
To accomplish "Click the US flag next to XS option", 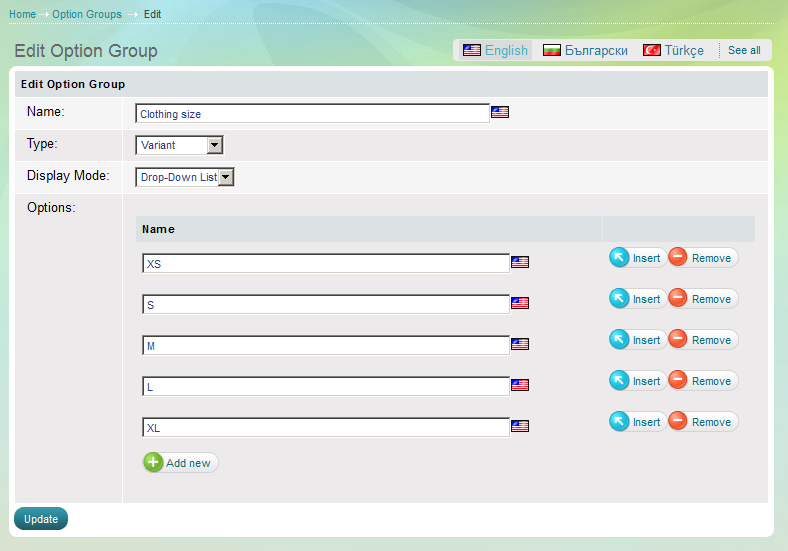I will pos(520,262).
